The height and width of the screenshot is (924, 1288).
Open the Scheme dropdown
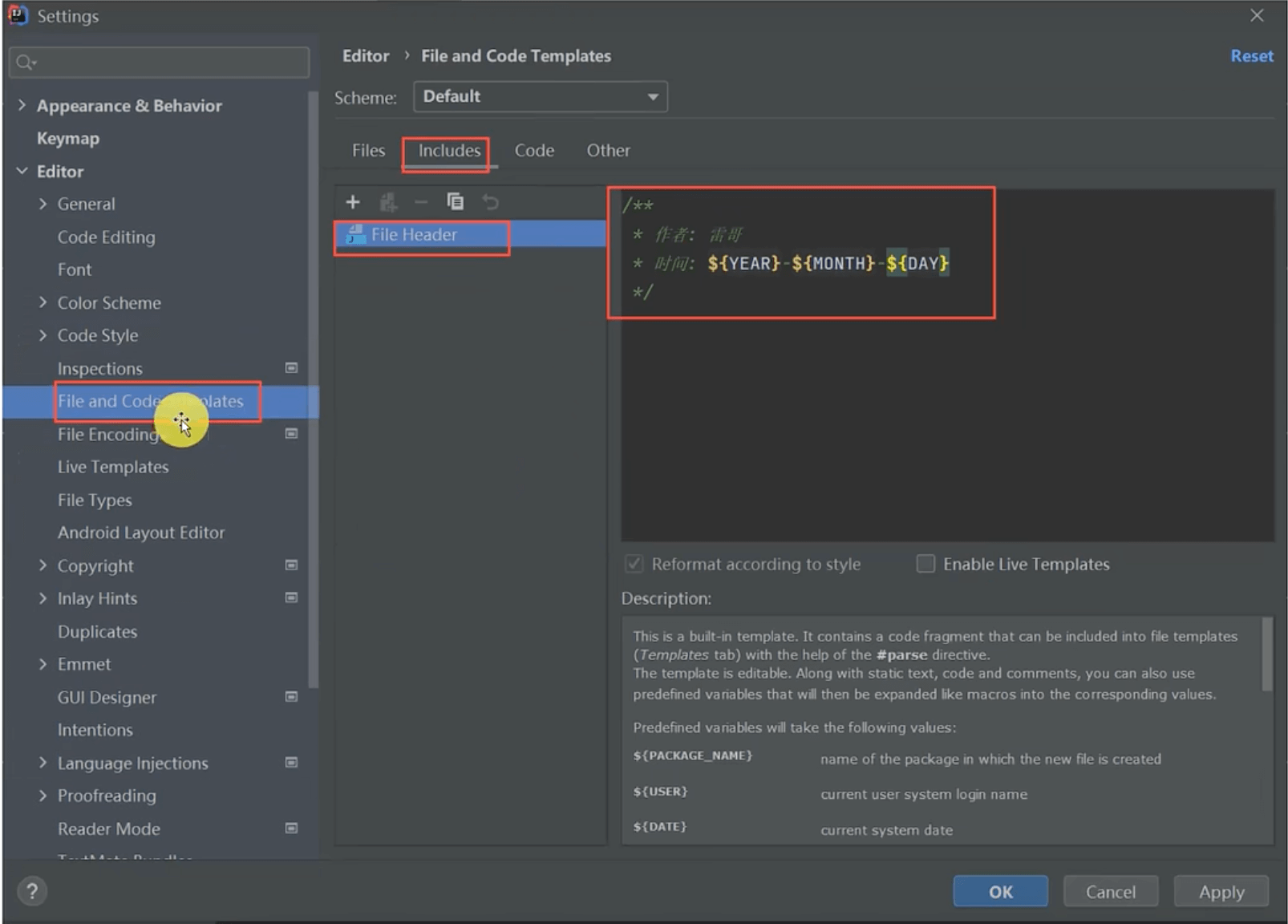tap(540, 97)
